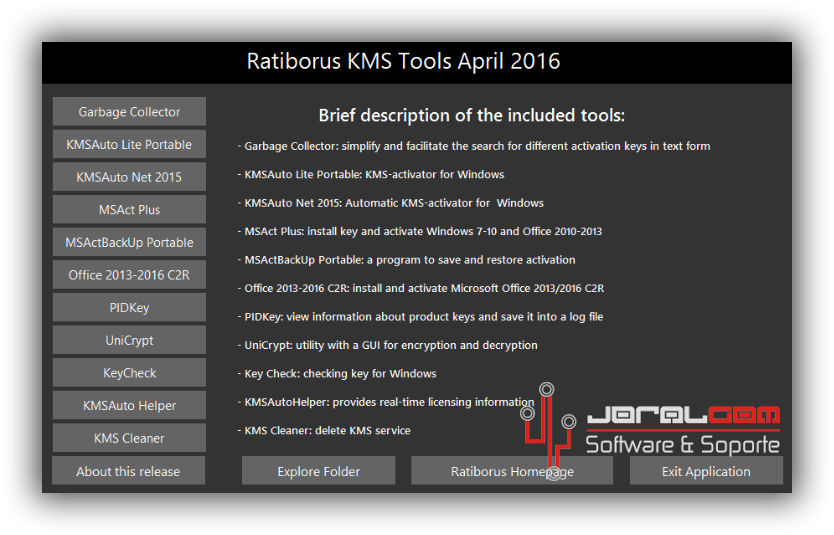The image size is (834, 535).
Task: Open MSAct Plus
Action: (129, 210)
